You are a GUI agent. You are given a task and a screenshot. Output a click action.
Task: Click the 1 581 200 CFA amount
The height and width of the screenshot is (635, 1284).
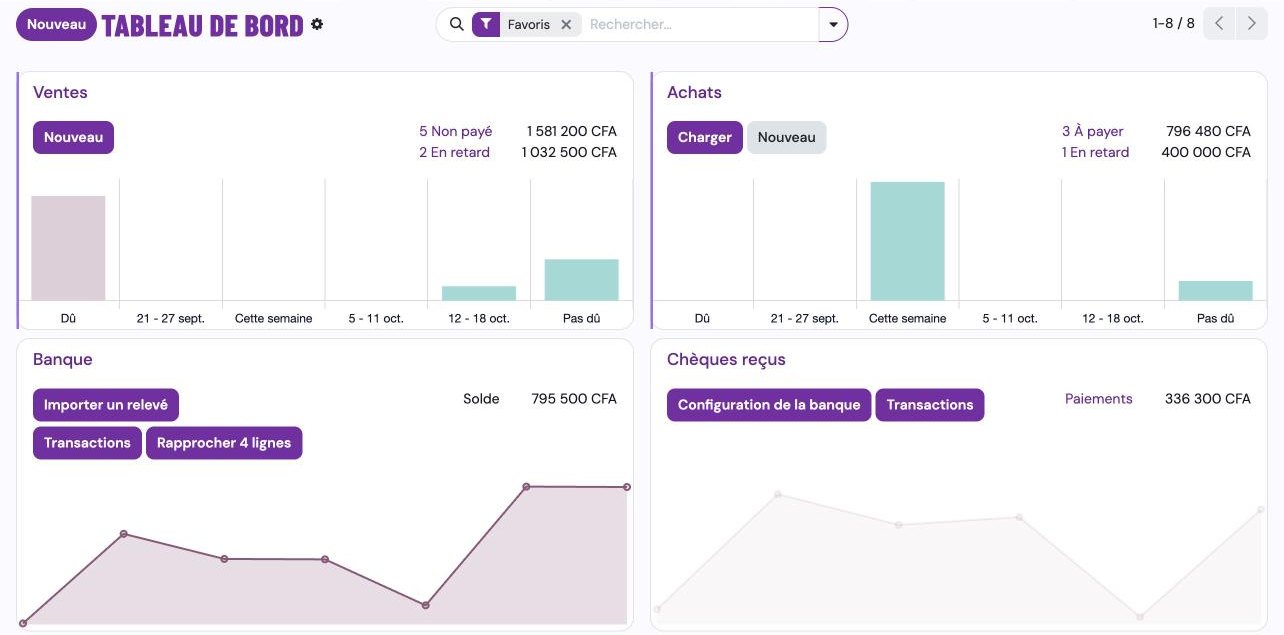[x=572, y=131]
